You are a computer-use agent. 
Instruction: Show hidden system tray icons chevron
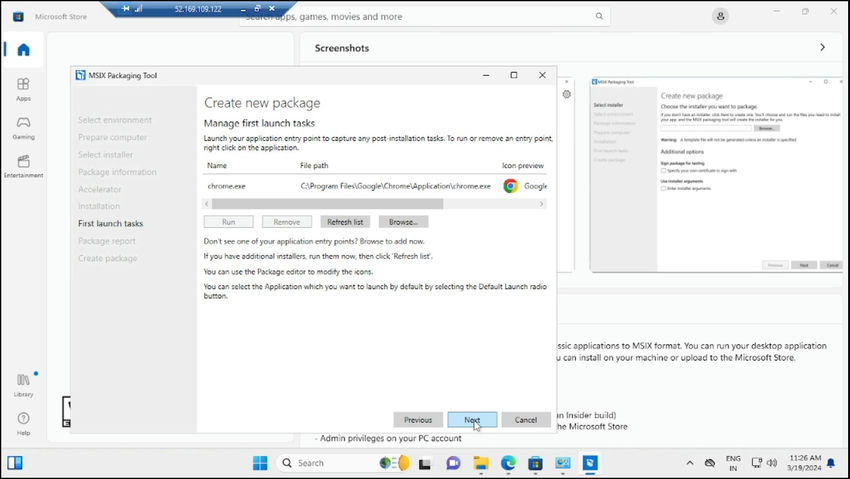pos(690,463)
